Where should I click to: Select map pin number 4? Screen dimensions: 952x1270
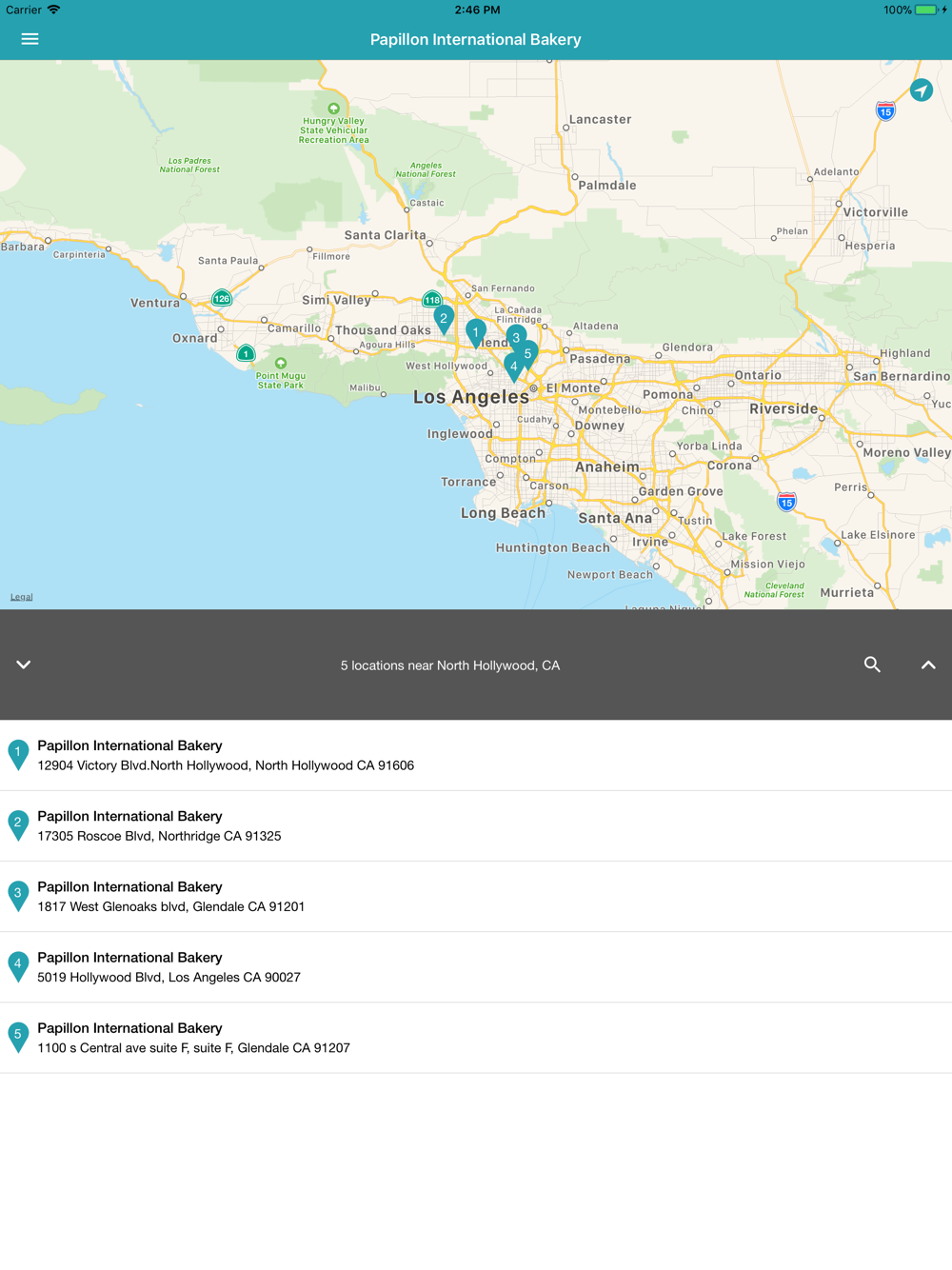(x=513, y=367)
